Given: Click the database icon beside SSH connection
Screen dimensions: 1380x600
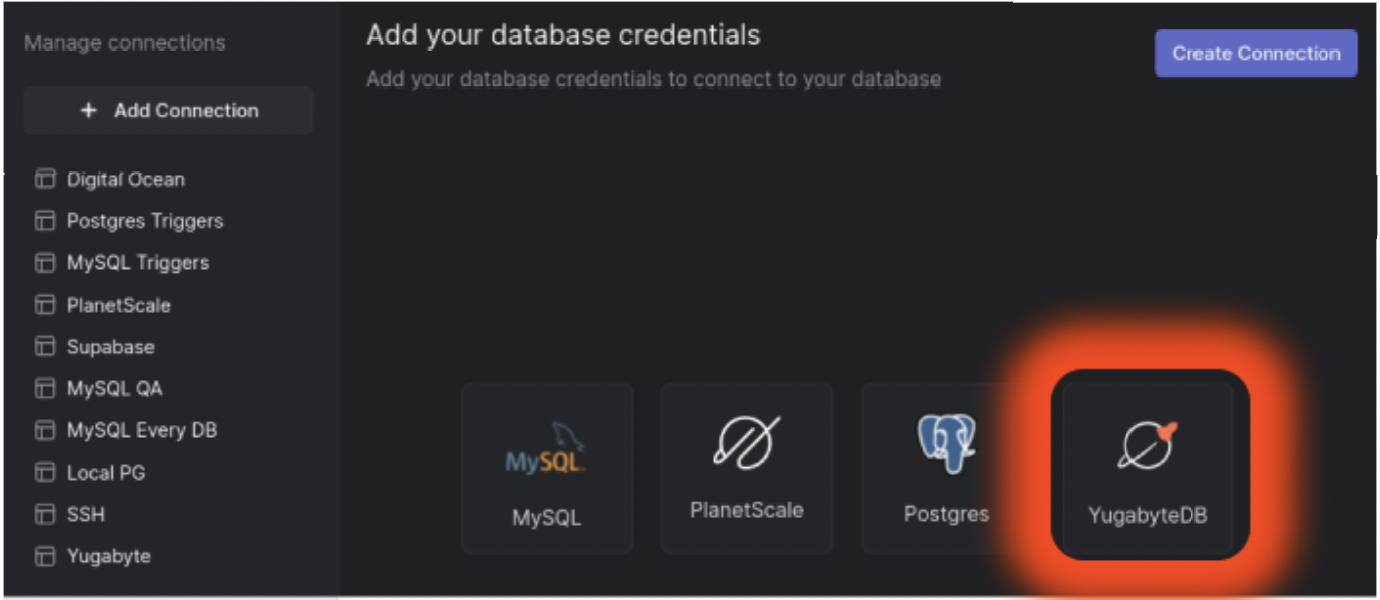Looking at the screenshot, I should coord(45,515).
